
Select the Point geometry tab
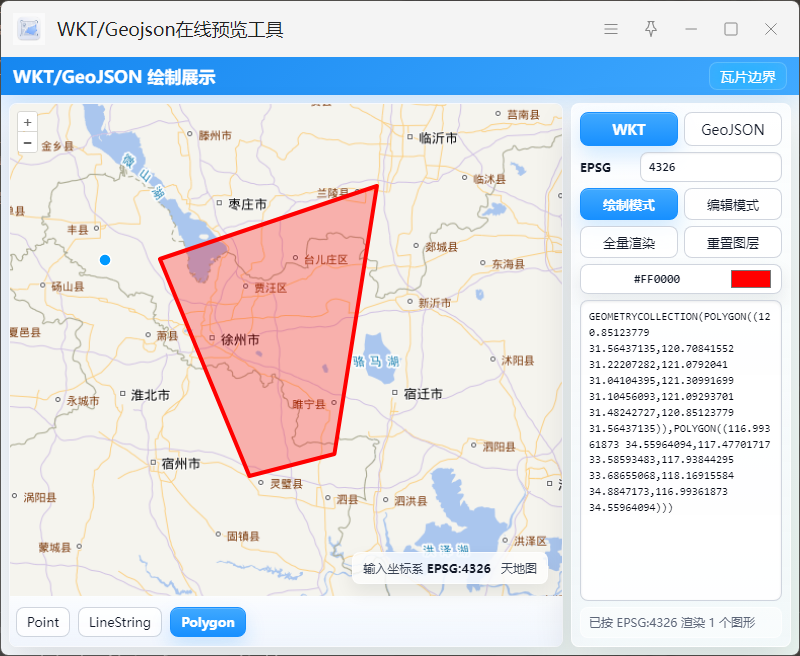[x=43, y=622]
